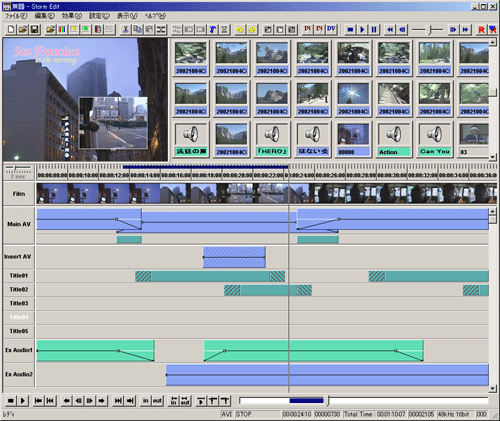Screen dimensions: 500x421
Task: Click the bottom single-frame forward arrow button
Action: (90, 400)
